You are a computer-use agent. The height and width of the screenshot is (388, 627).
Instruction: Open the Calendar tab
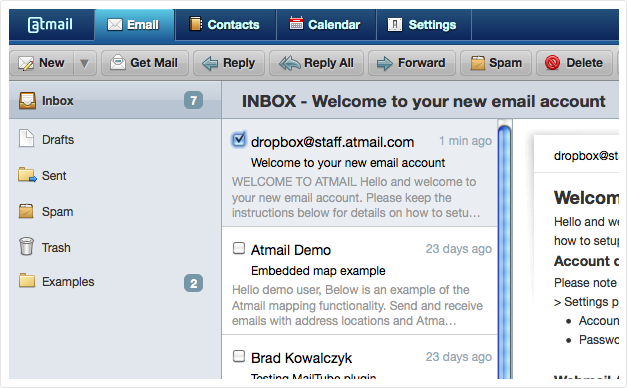[x=325, y=25]
